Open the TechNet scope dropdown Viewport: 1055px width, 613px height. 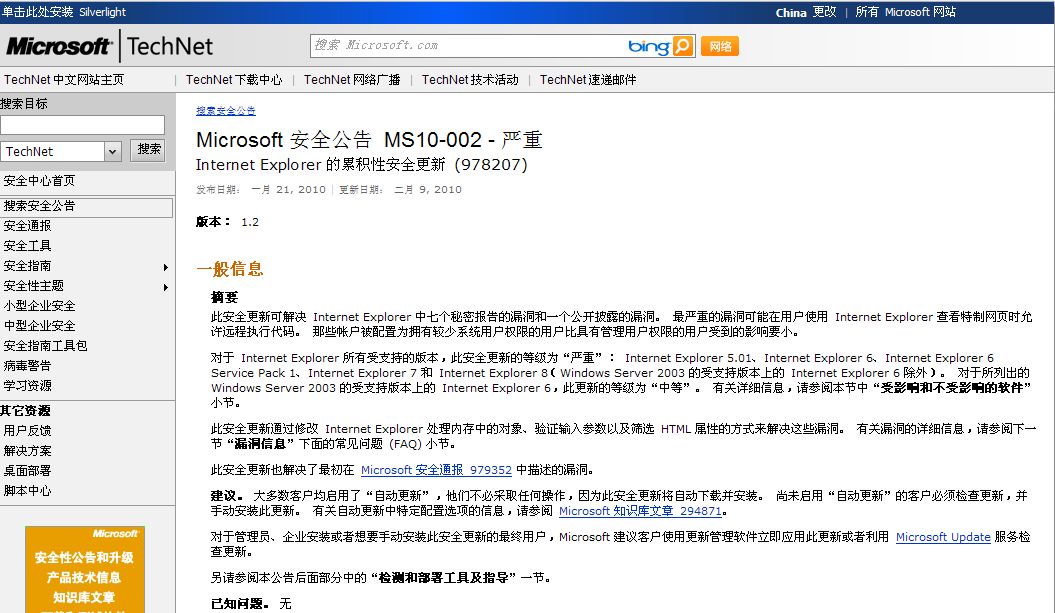[x=112, y=151]
